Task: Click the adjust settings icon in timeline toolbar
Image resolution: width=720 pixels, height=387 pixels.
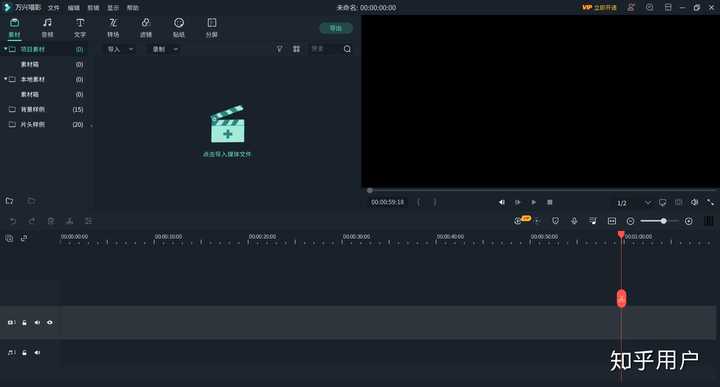Action: 88,221
